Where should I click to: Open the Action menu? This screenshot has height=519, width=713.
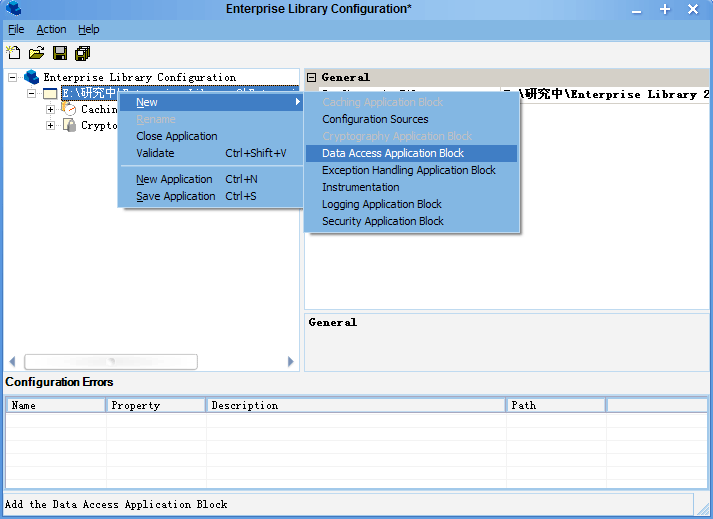pyautogui.click(x=51, y=30)
